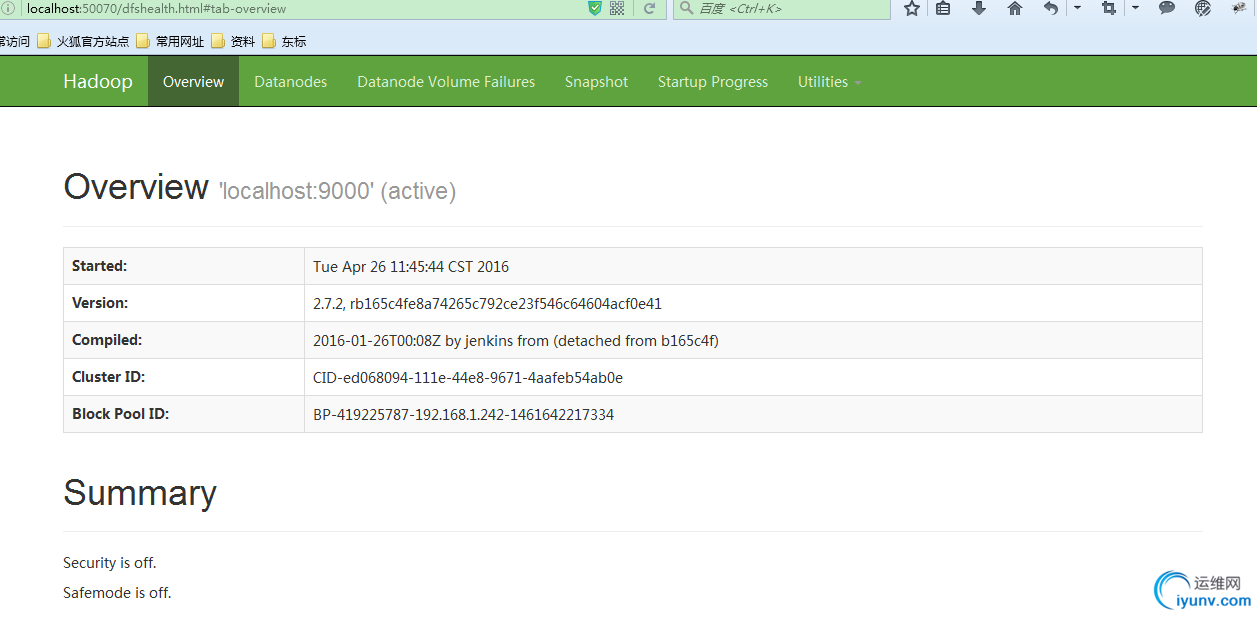Click the Compiled info value
The image size is (1257, 617).
[516, 341]
